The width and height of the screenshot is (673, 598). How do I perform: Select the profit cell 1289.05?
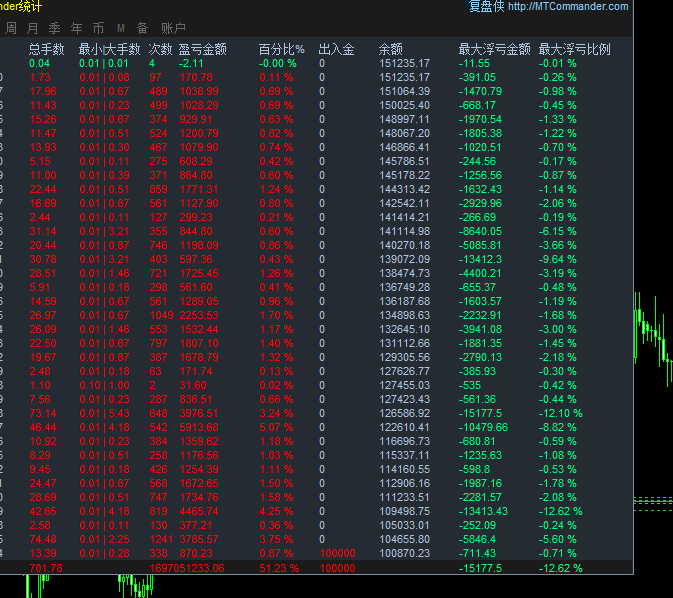(x=199, y=301)
